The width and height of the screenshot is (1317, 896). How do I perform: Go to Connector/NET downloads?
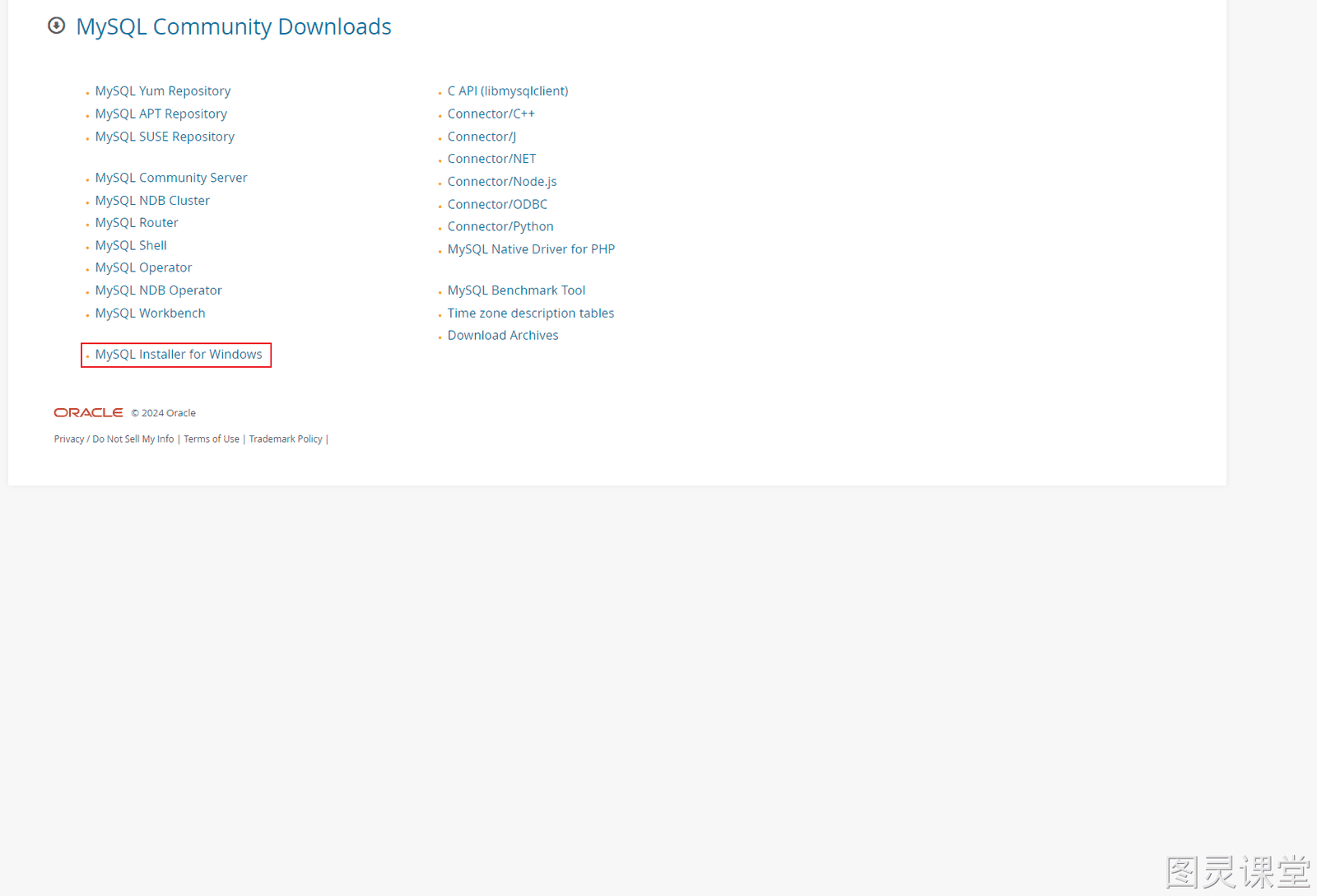point(492,159)
